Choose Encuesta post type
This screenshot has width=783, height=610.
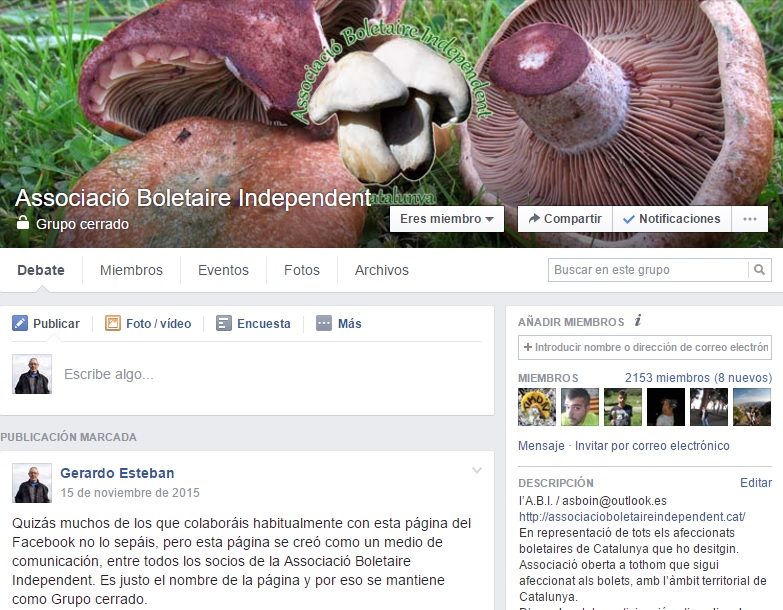tap(253, 323)
